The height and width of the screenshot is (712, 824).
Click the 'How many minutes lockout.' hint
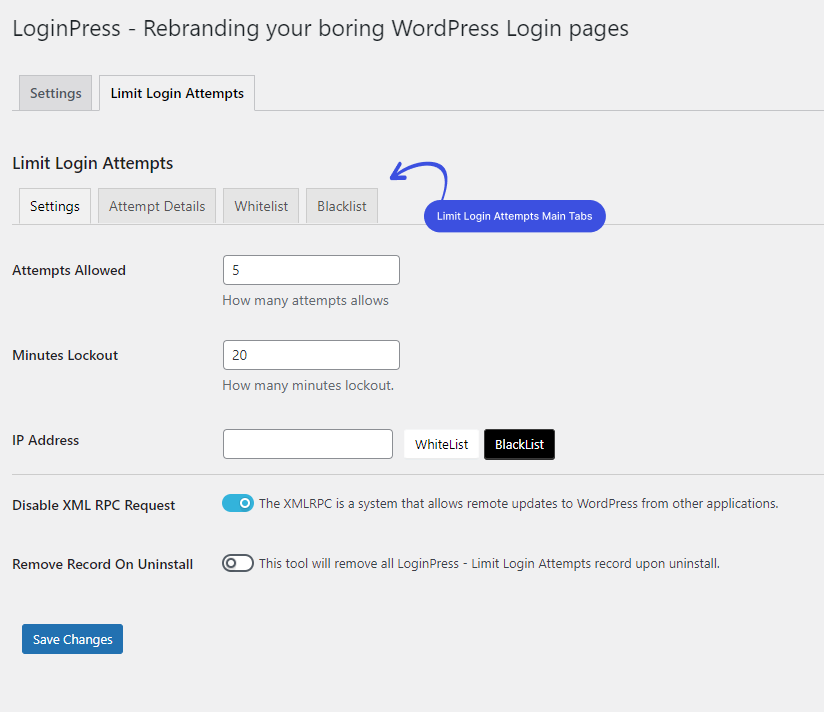coord(308,386)
